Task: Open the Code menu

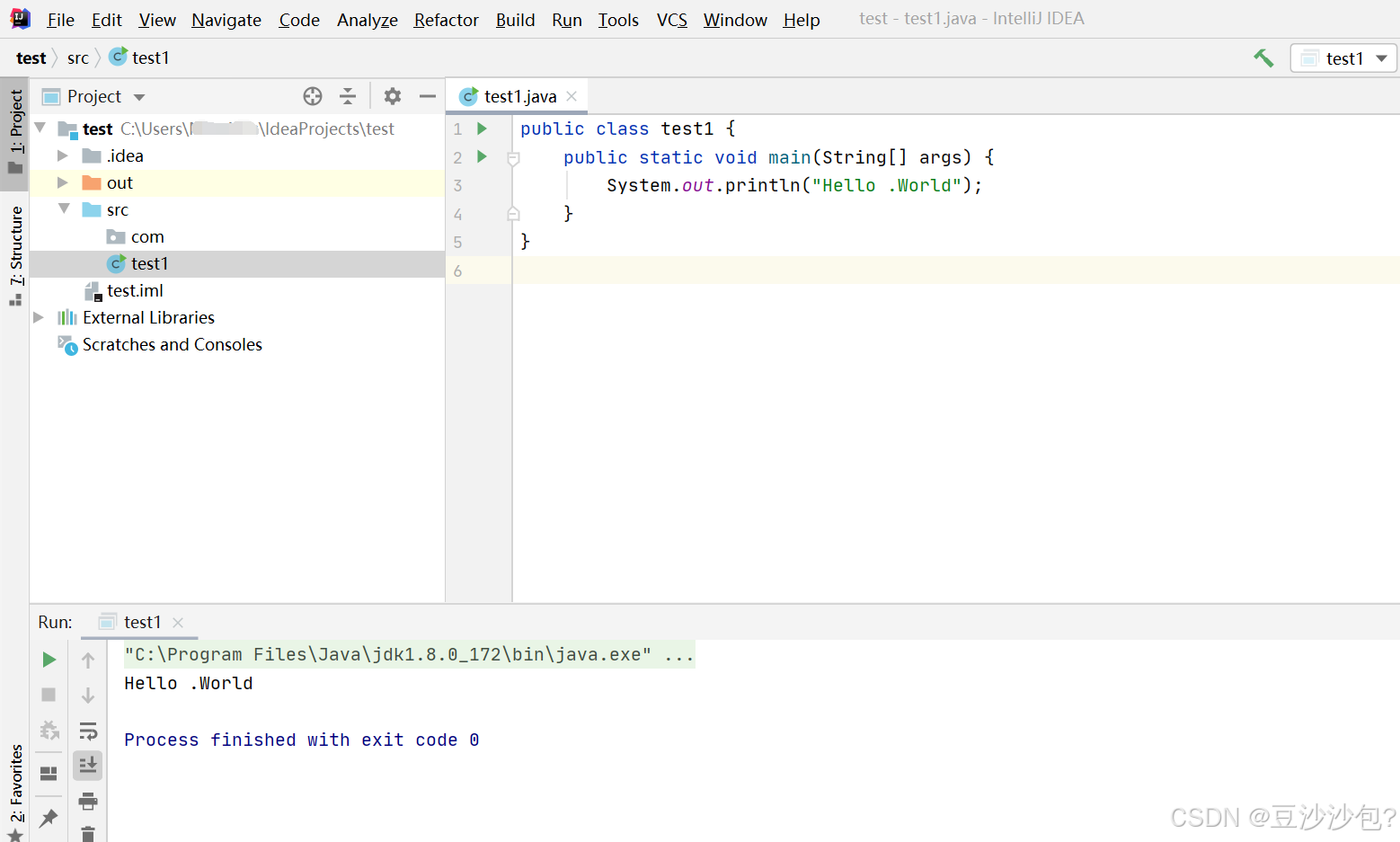Action: (x=299, y=20)
